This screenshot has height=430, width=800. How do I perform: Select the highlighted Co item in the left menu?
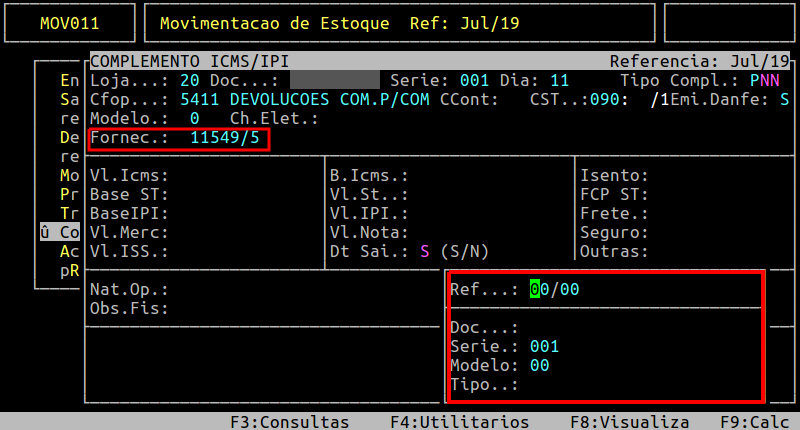point(64,232)
